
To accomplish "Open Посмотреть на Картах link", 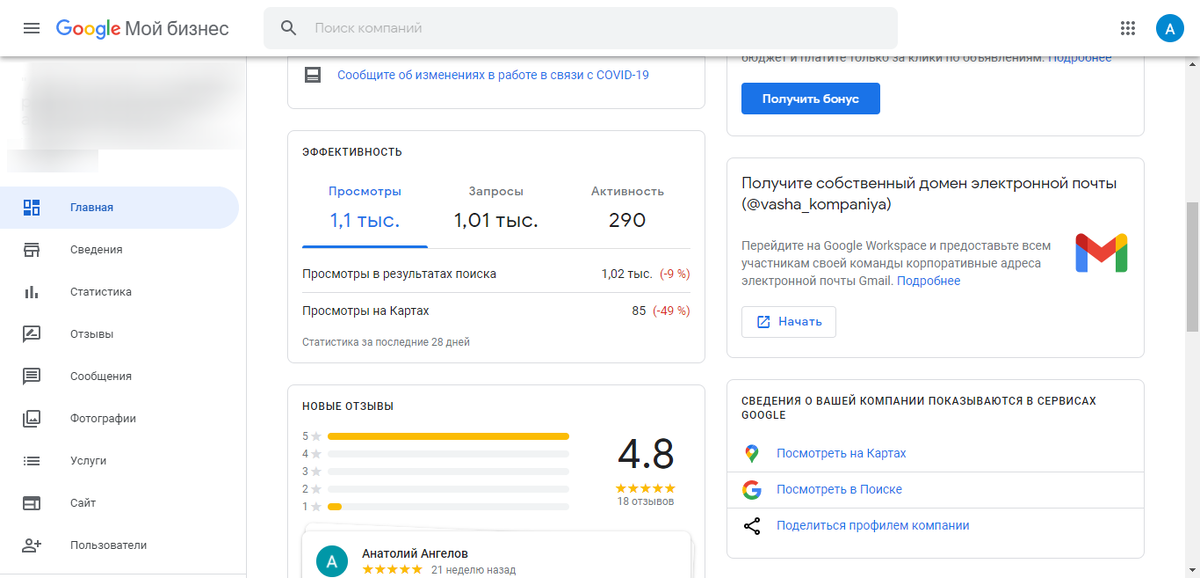I will [841, 453].
